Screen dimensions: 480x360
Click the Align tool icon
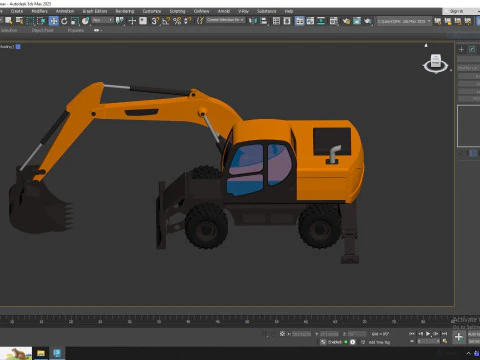pyautogui.click(x=264, y=21)
